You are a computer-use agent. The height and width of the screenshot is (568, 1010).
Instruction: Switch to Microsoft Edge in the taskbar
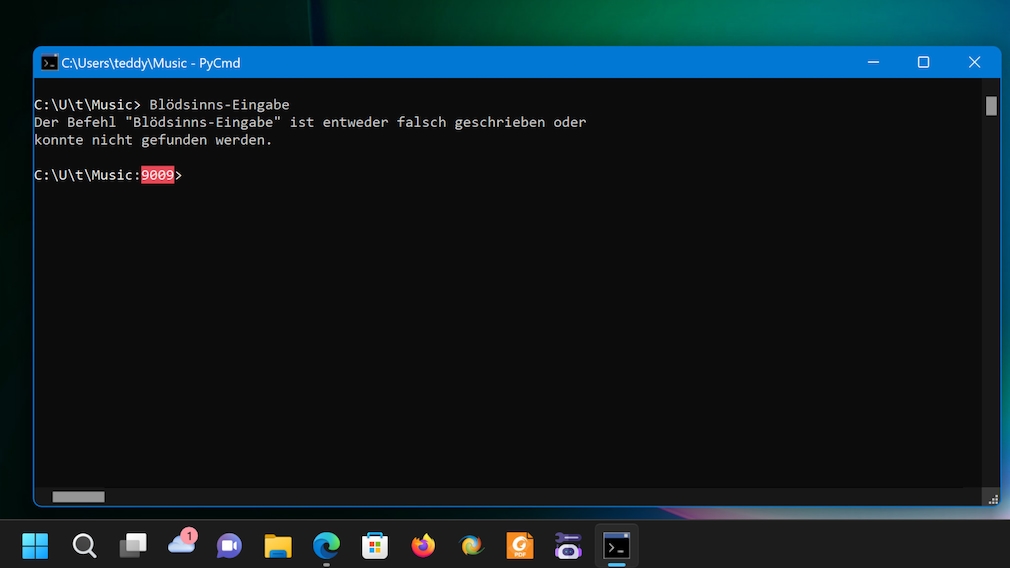pyautogui.click(x=327, y=545)
